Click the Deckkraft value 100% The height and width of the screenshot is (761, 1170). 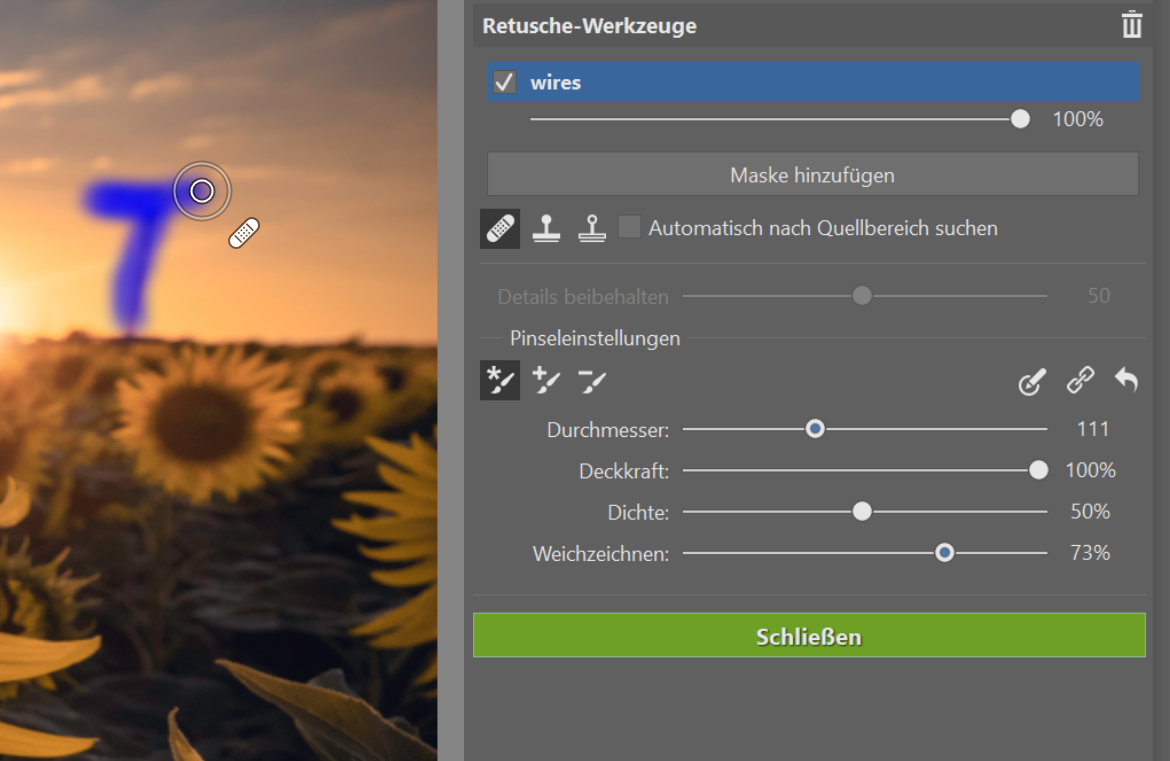point(1090,470)
